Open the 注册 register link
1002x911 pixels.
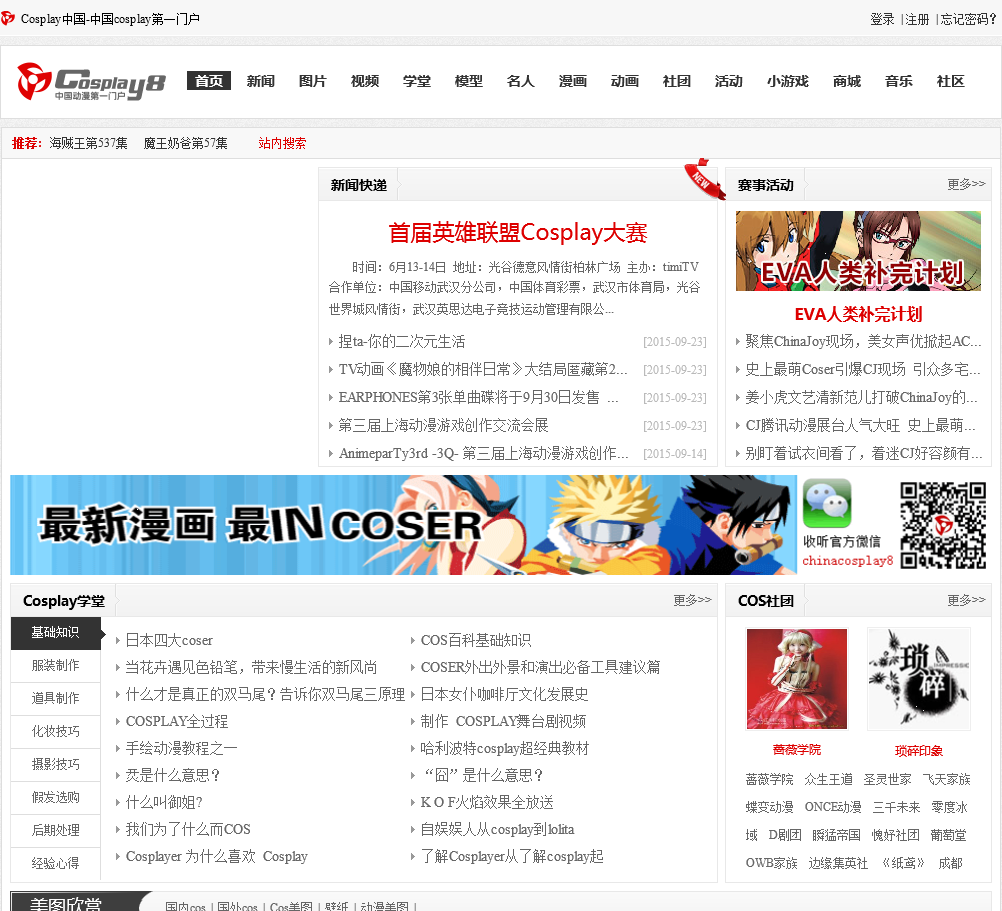917,19
